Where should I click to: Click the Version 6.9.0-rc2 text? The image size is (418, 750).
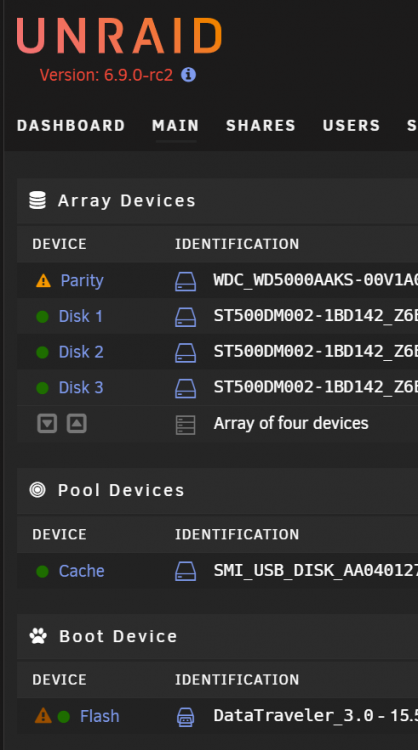click(106, 75)
